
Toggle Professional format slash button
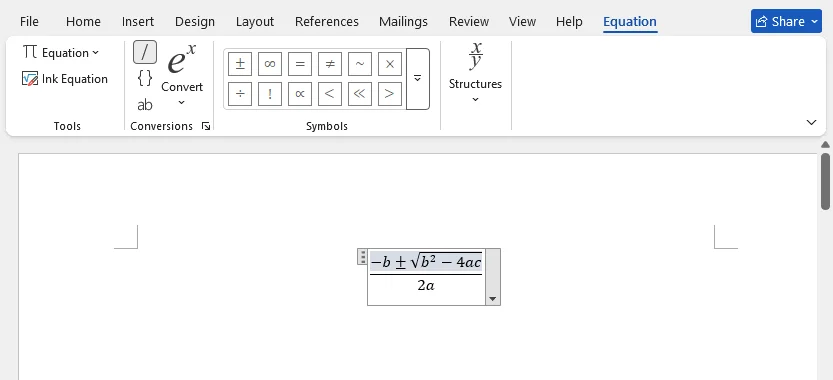(144, 52)
